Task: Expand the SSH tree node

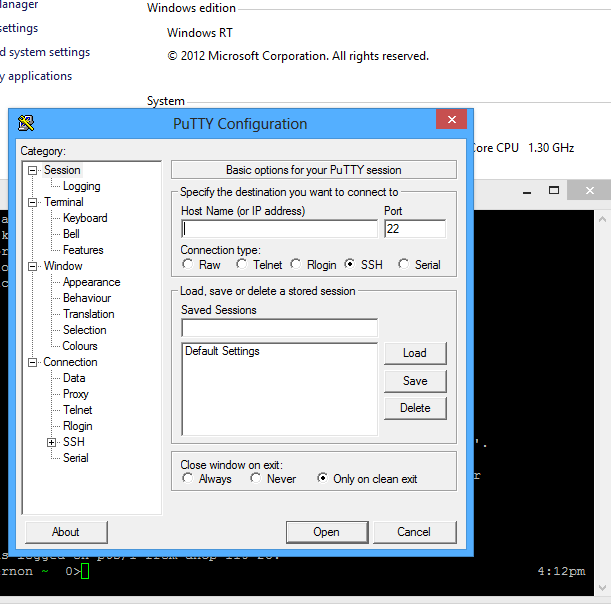Action: click(x=51, y=442)
